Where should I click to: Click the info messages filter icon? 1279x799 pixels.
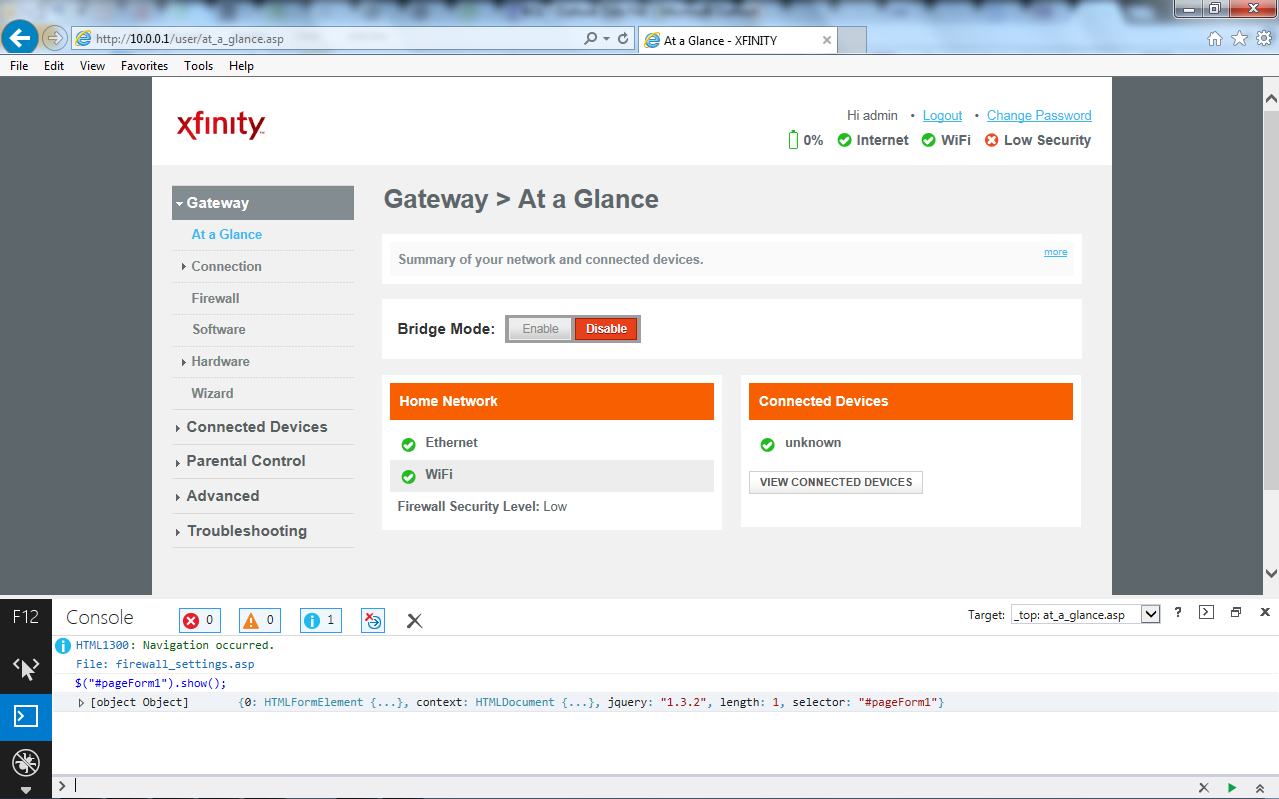[319, 620]
